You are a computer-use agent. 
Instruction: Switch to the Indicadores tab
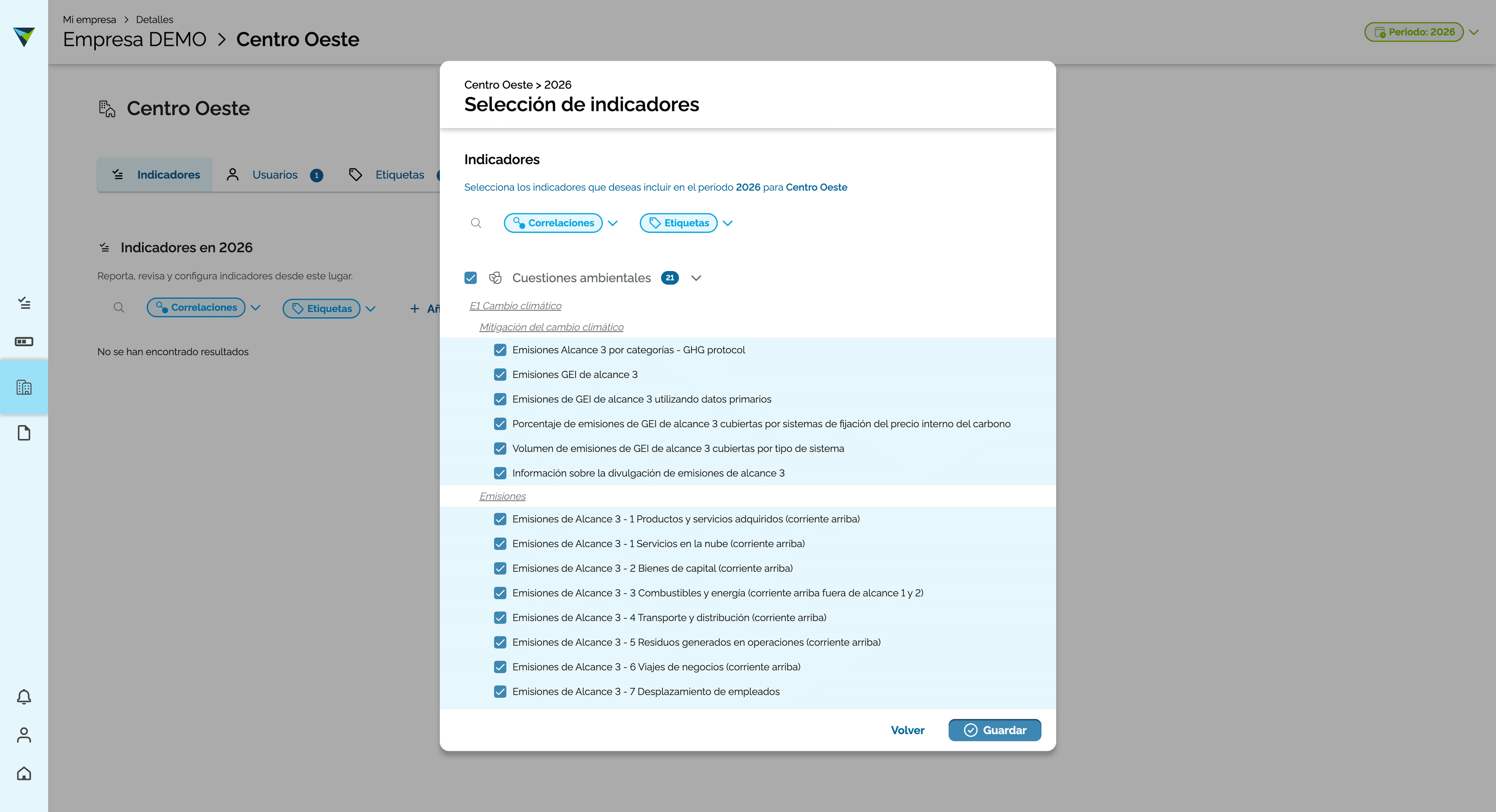155,175
